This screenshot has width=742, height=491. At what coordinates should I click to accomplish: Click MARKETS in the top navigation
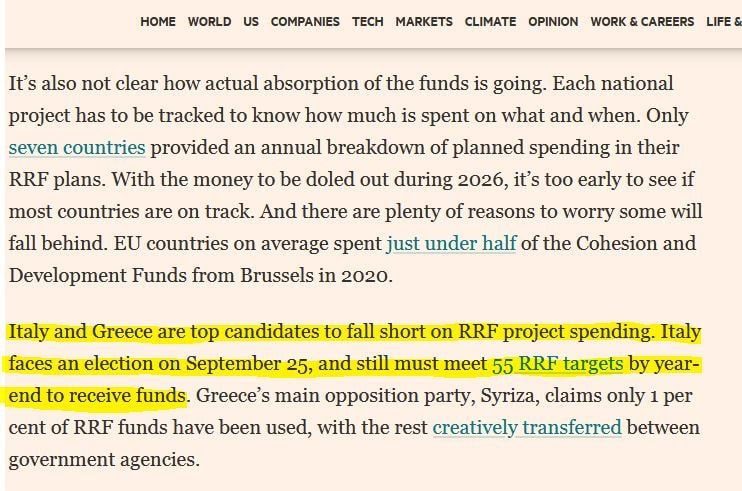(424, 21)
